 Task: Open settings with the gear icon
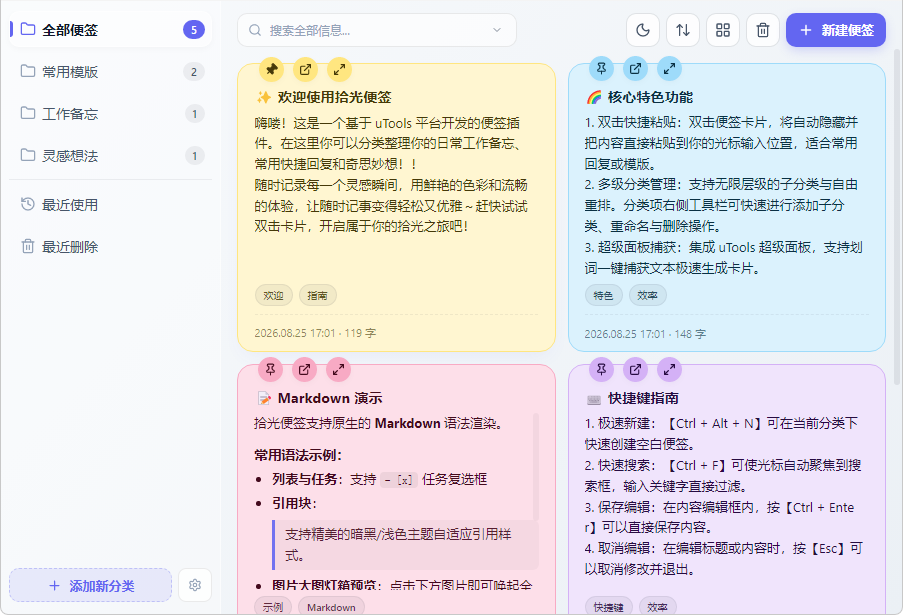[x=195, y=585]
